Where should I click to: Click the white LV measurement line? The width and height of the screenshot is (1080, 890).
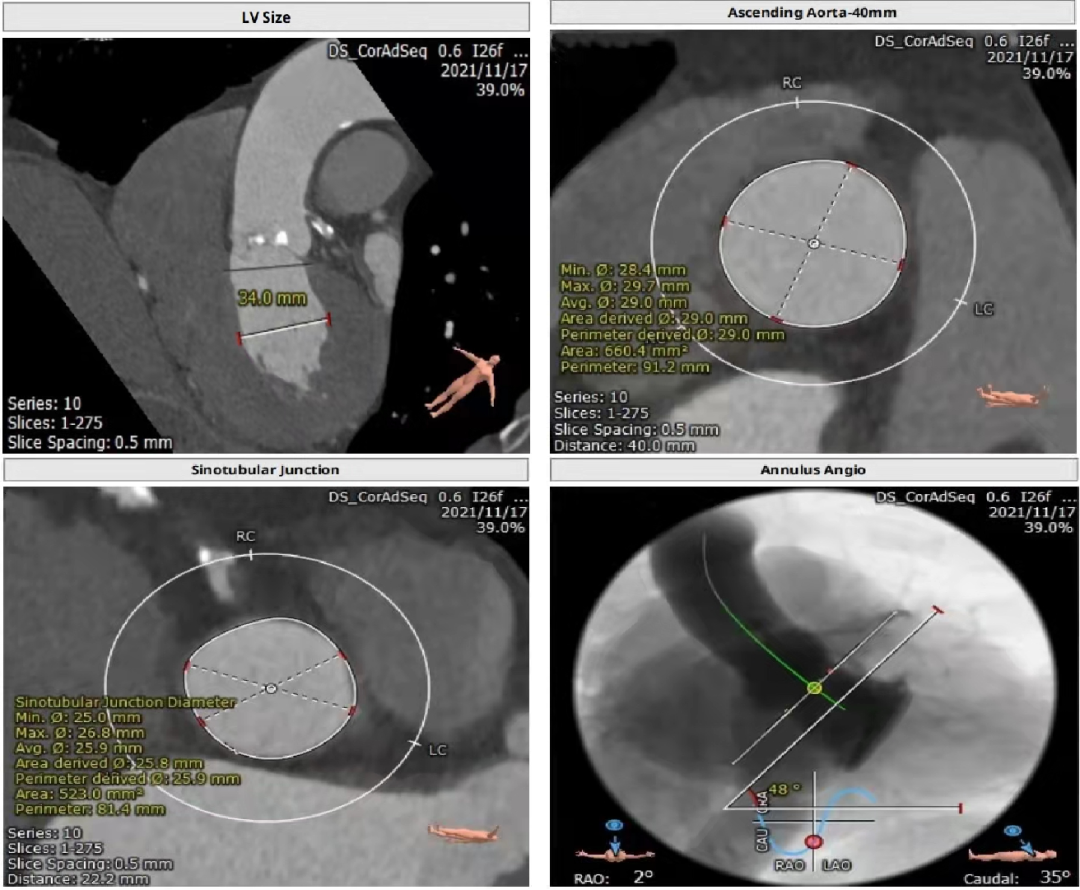[x=284, y=329]
